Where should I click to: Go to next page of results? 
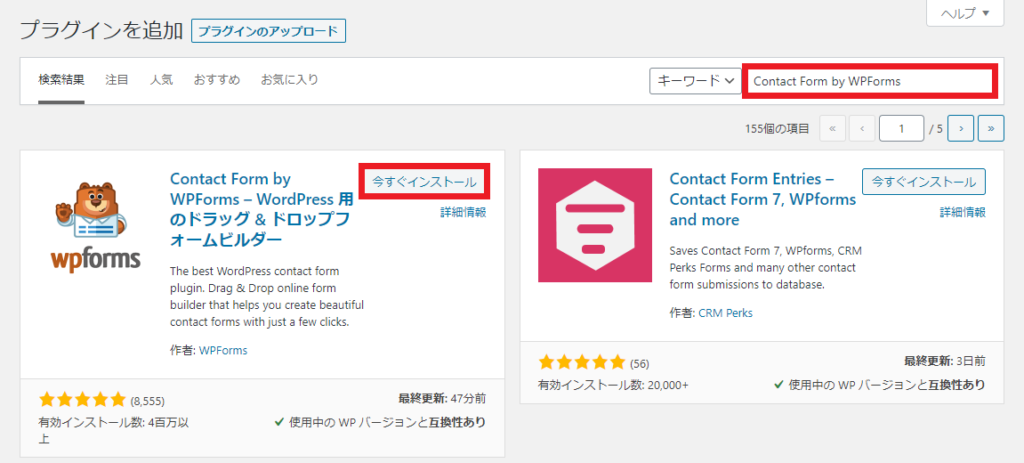click(x=961, y=129)
